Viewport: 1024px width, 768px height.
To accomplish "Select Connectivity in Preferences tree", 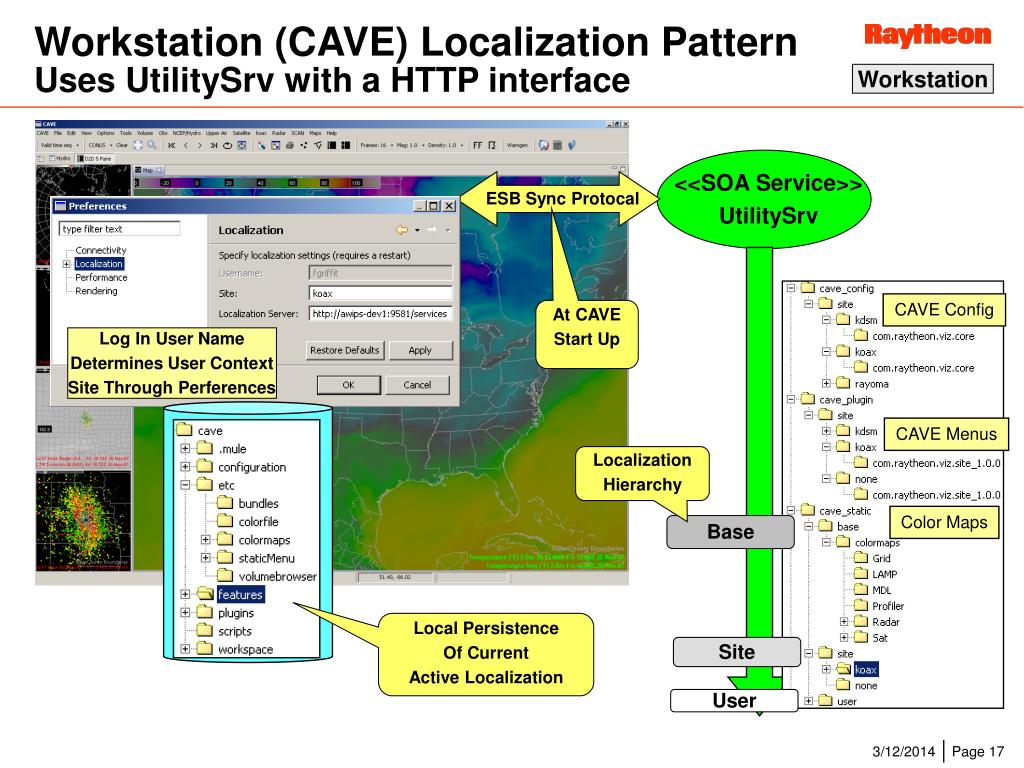I will click(101, 250).
